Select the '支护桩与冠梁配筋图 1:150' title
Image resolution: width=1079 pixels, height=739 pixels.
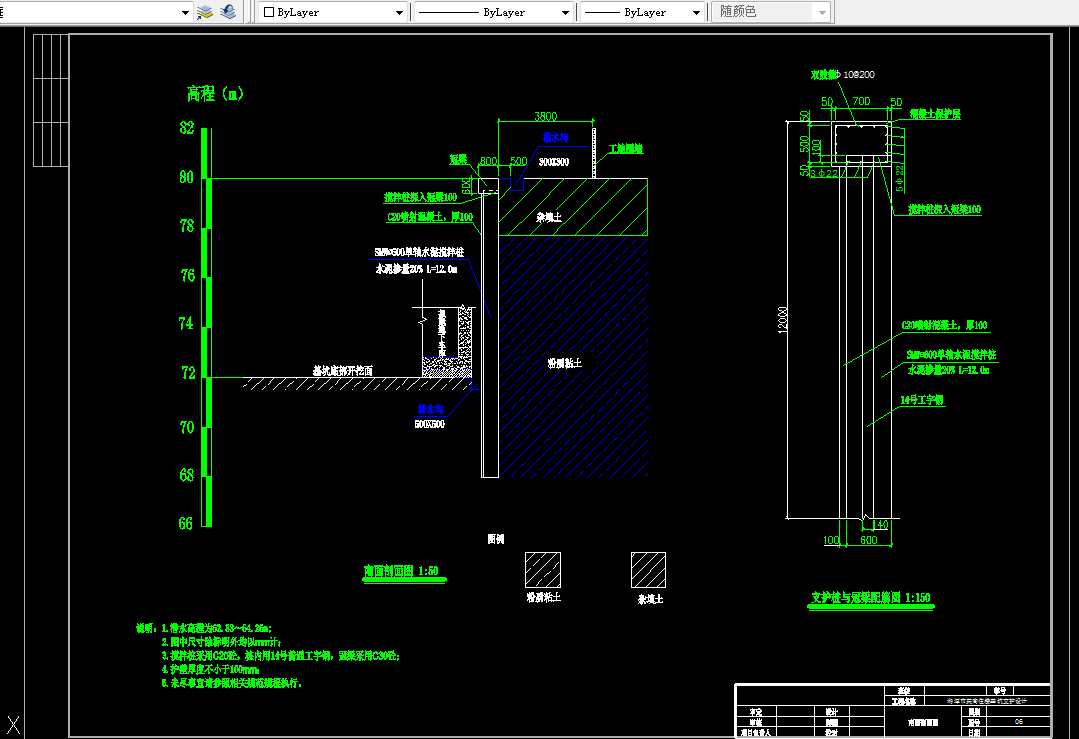point(870,598)
